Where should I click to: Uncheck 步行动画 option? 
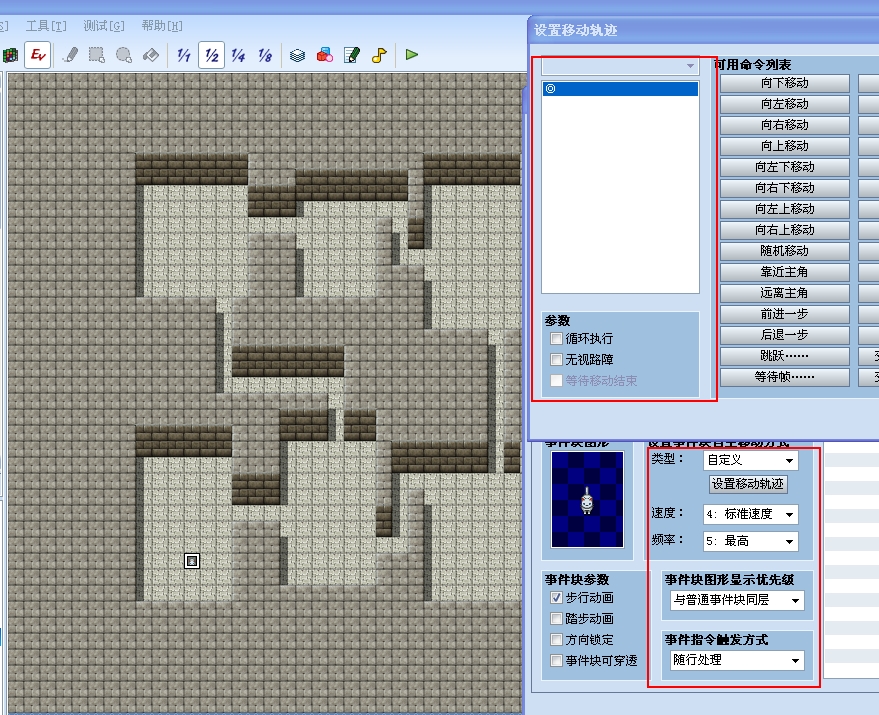click(x=556, y=598)
